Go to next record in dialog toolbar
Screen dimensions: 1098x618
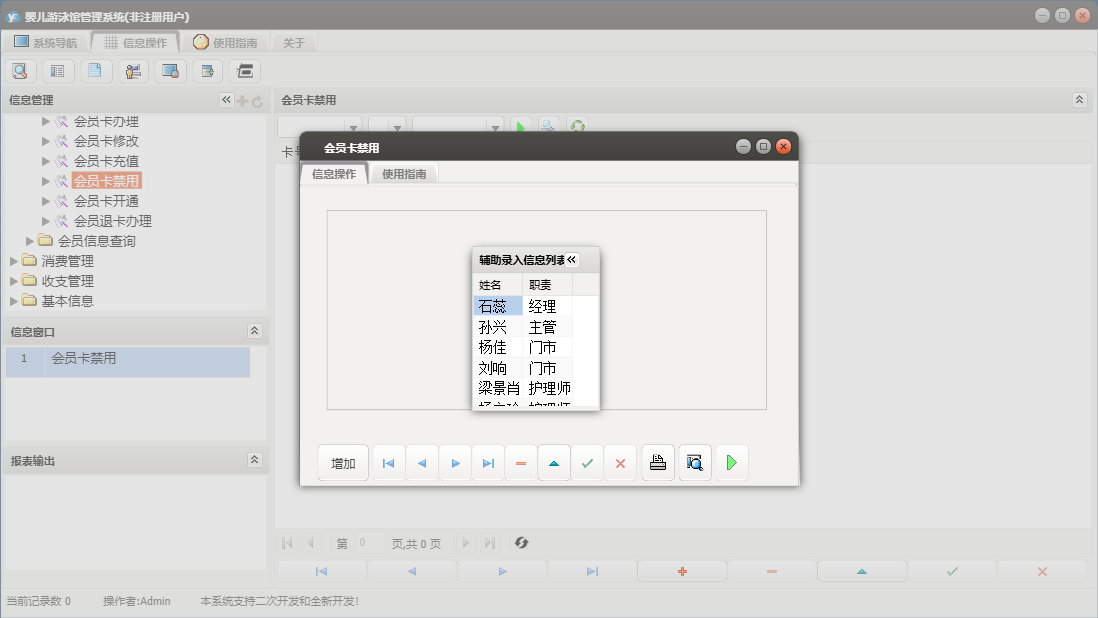tap(455, 463)
